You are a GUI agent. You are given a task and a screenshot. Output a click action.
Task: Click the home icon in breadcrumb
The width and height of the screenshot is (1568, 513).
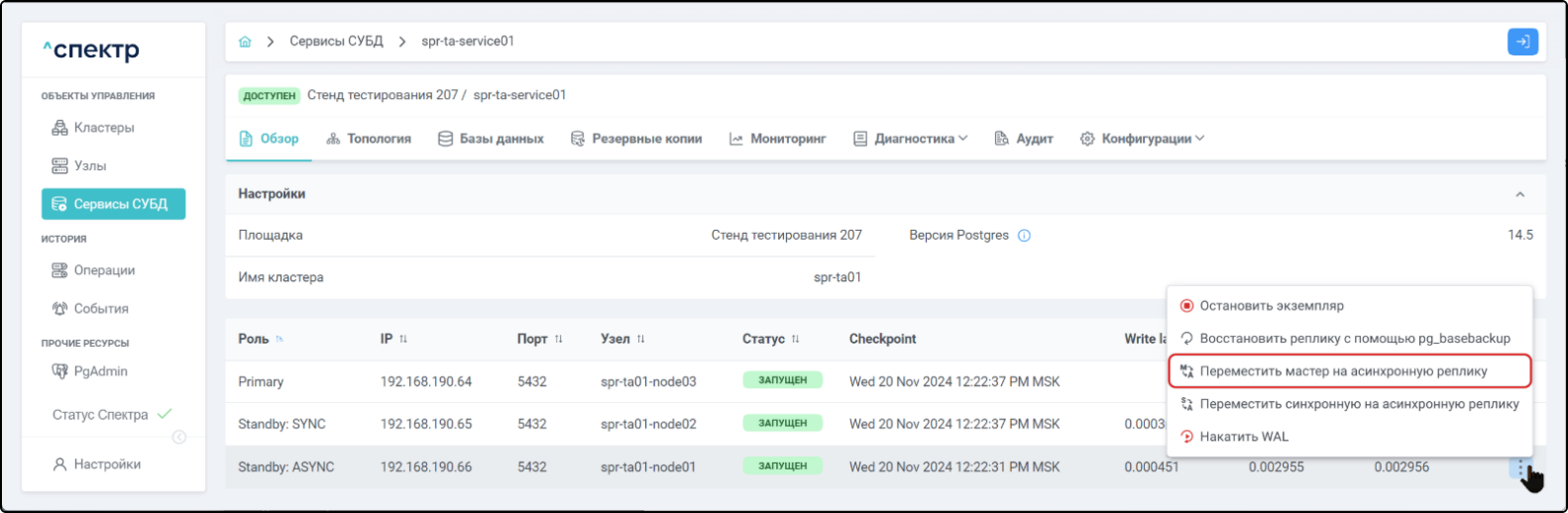coord(245,42)
